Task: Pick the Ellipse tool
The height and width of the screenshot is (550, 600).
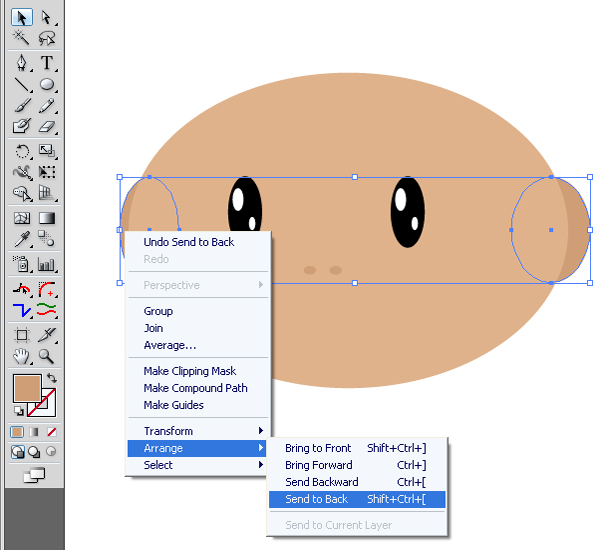Action: [46, 84]
